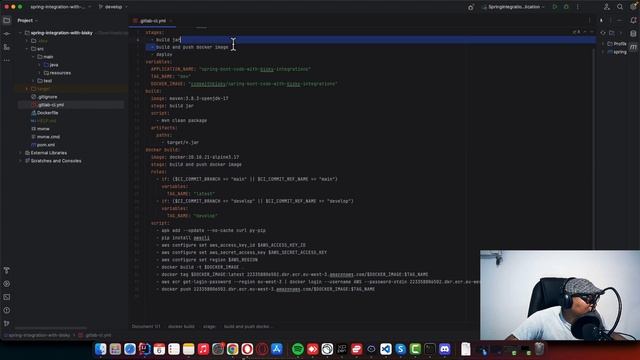Image resolution: width=640 pixels, height=360 pixels.
Task: Click the 'pip install awscli' line
Action: point(185,238)
